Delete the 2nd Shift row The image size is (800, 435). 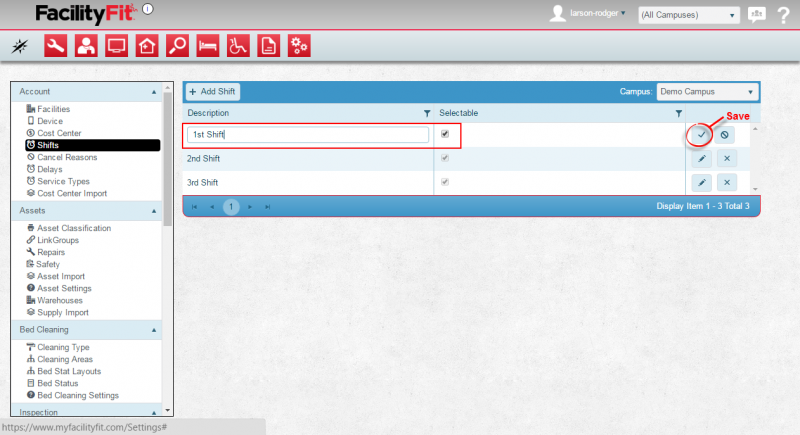pyautogui.click(x=727, y=159)
